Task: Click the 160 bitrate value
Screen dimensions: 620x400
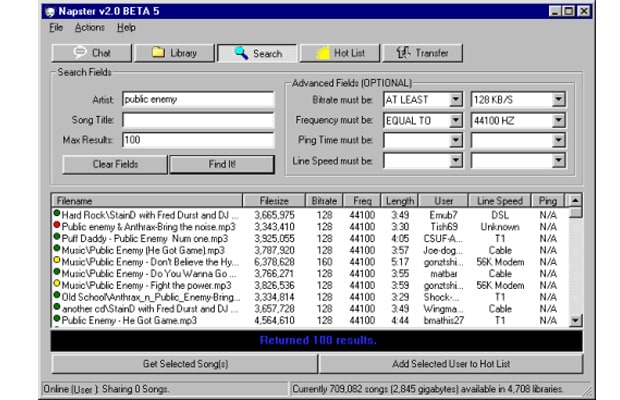Action: coord(324,262)
